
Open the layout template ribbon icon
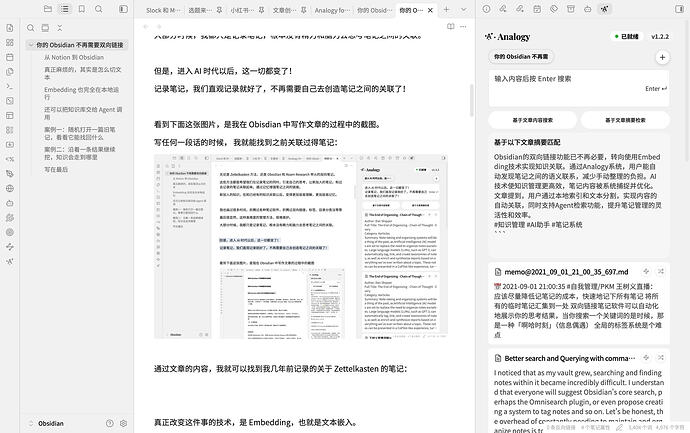tap(10, 115)
